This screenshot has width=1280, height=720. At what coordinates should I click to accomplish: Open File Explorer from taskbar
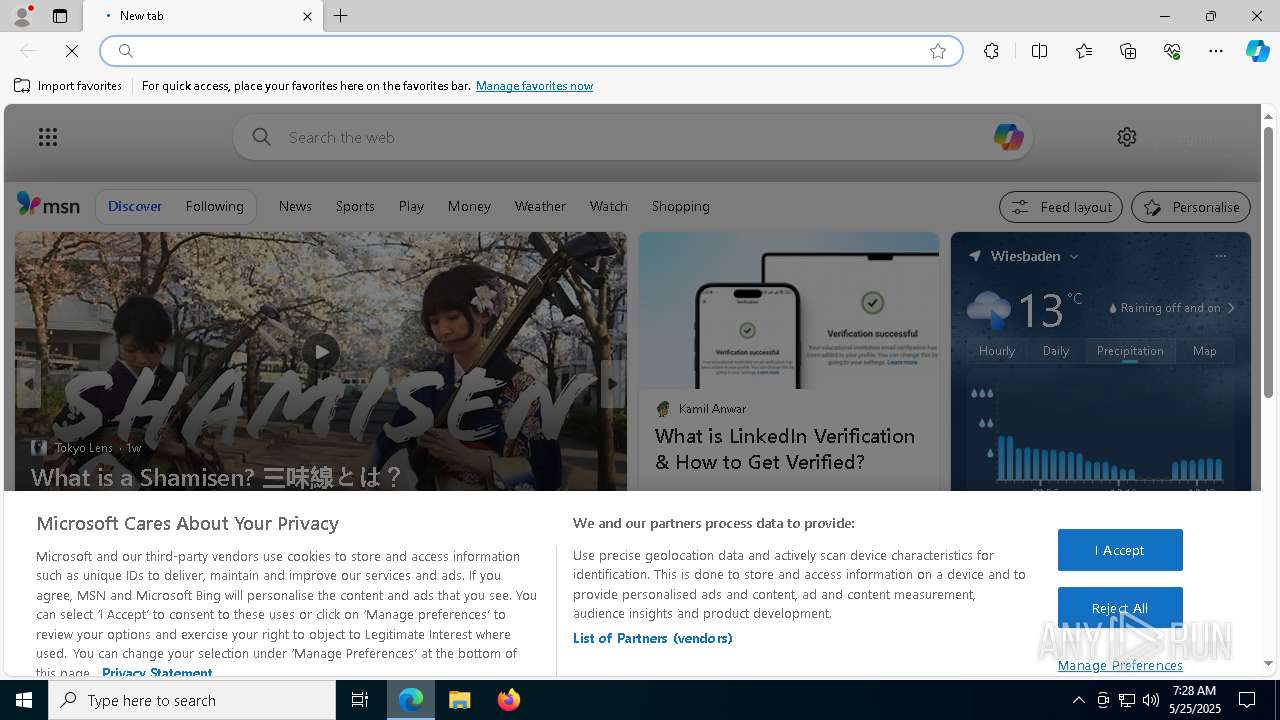[x=460, y=700]
